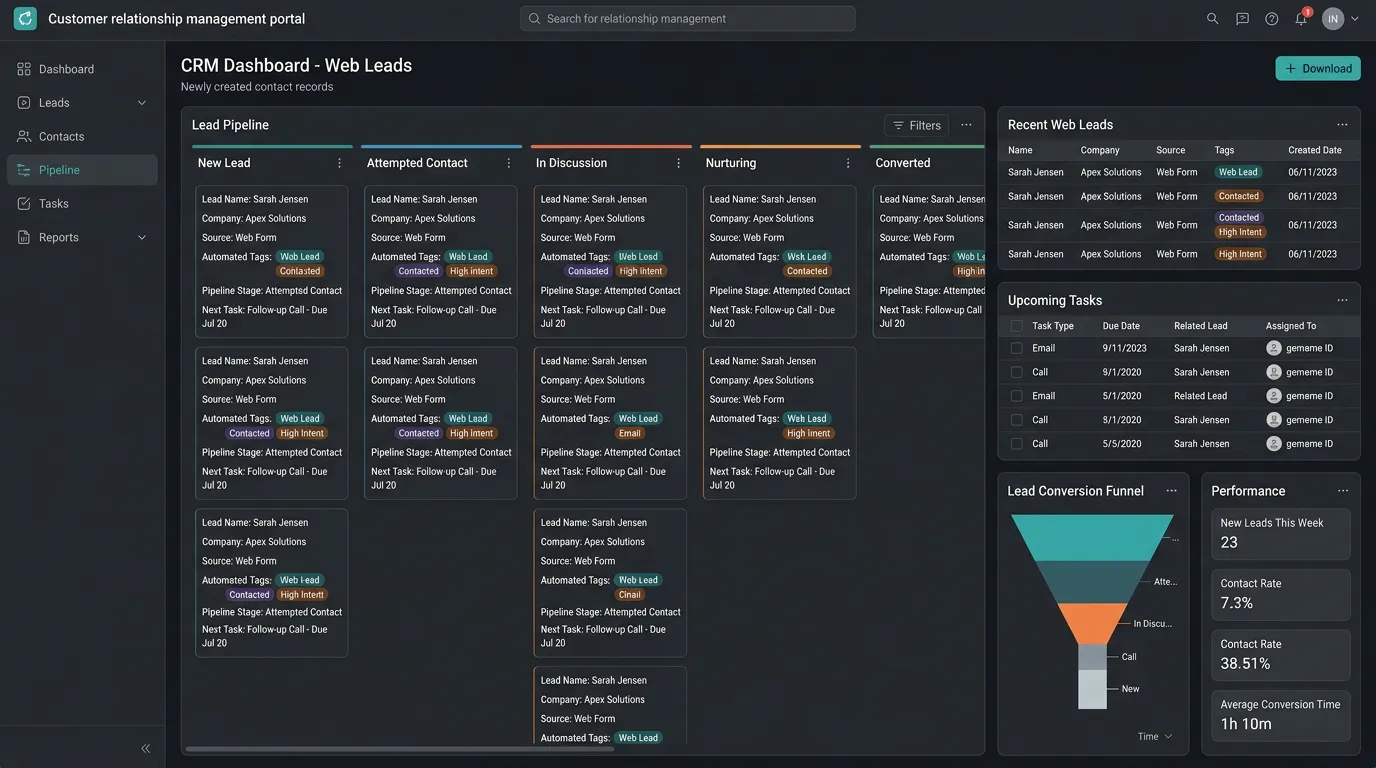
Task: Open the Contact Rate 38.51% card
Action: 1281,655
